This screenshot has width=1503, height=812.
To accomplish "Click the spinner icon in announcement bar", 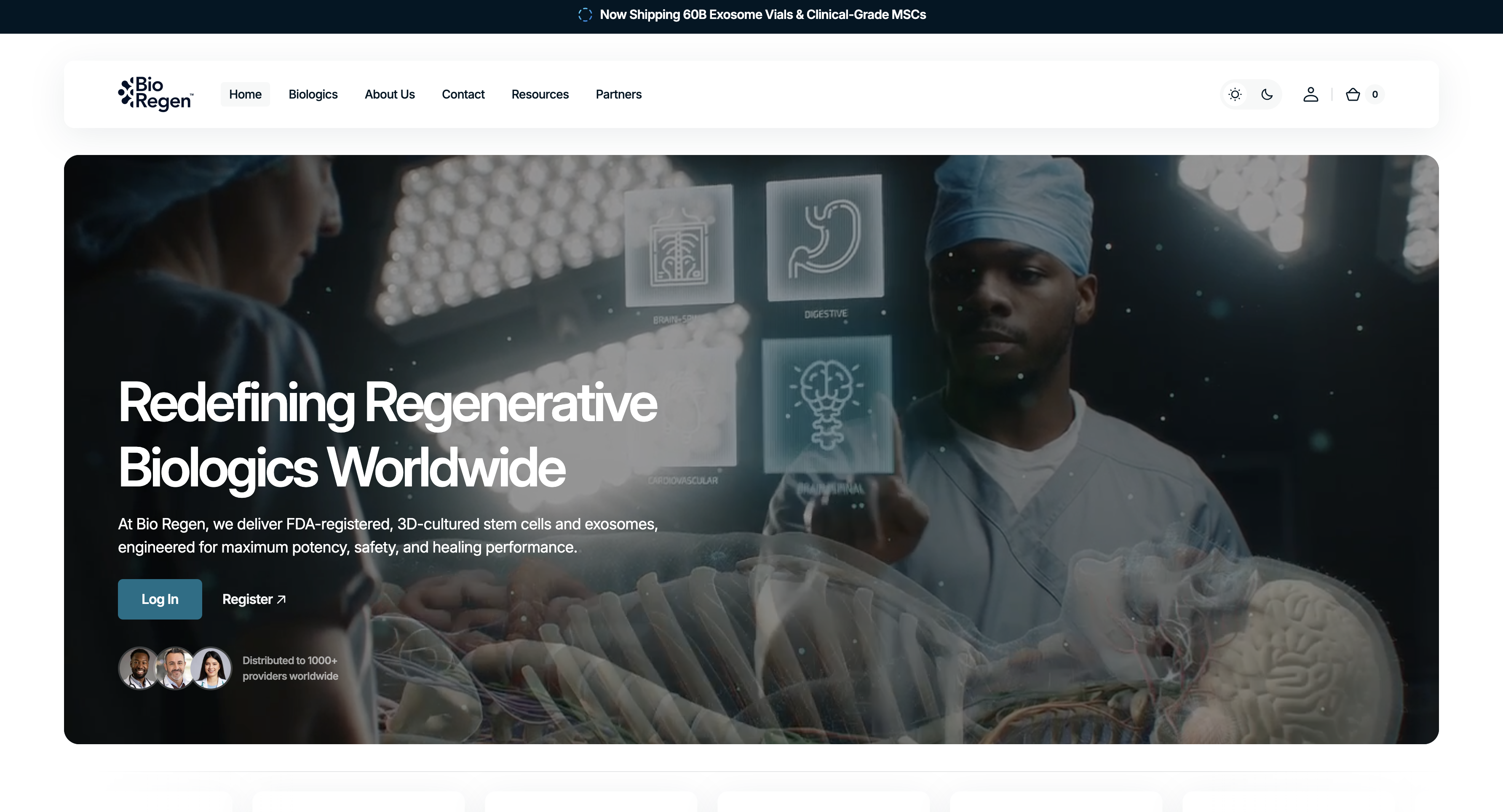I will coord(585,15).
